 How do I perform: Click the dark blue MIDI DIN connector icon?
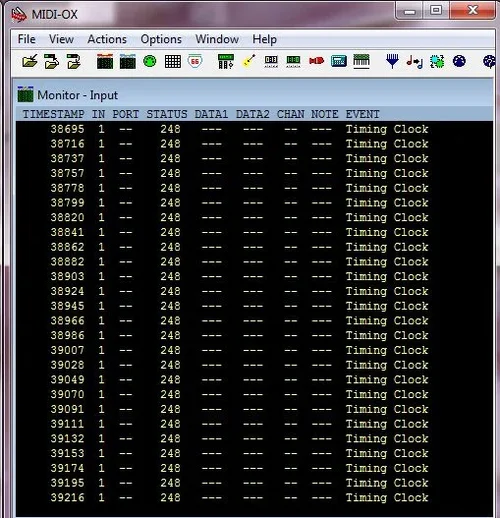click(x=459, y=61)
